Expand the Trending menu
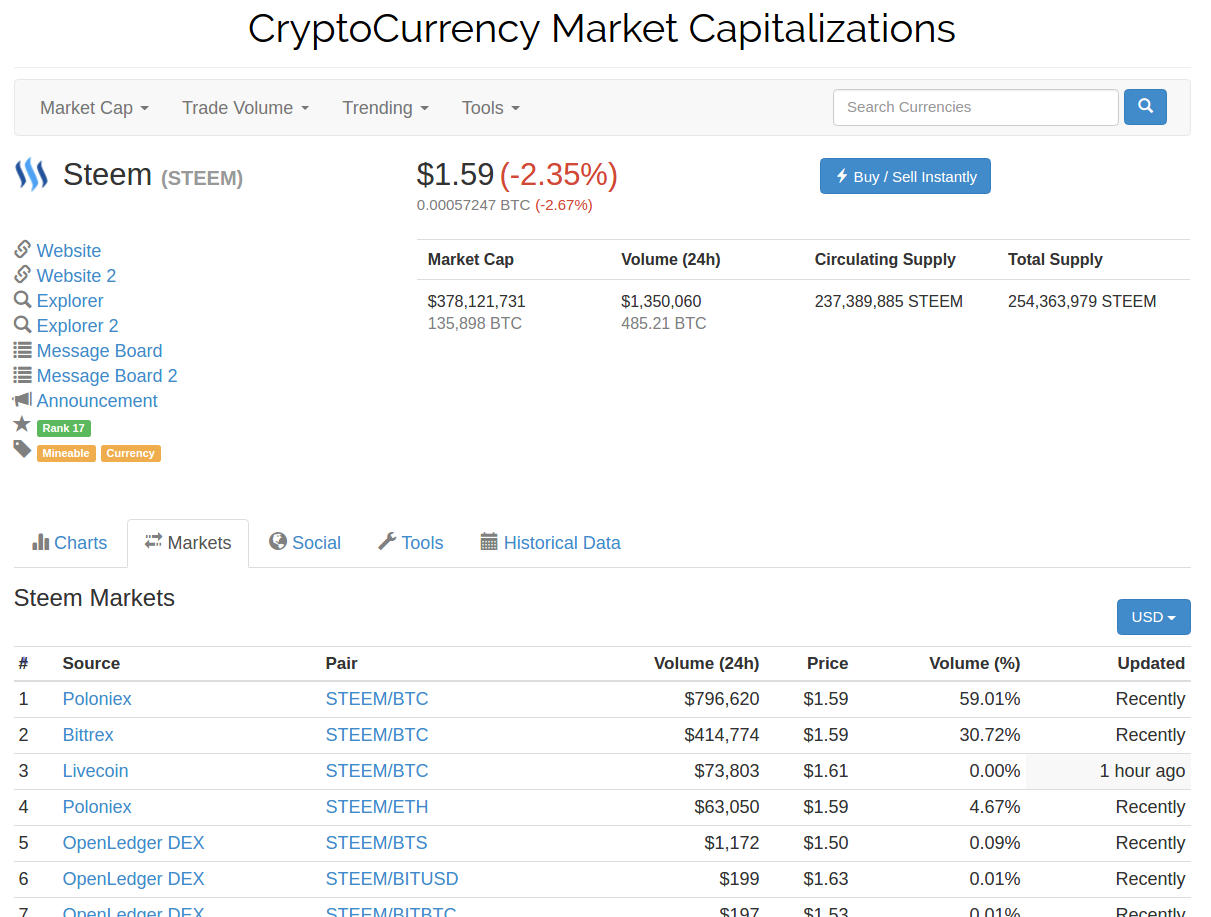The image size is (1211, 917). tap(385, 108)
